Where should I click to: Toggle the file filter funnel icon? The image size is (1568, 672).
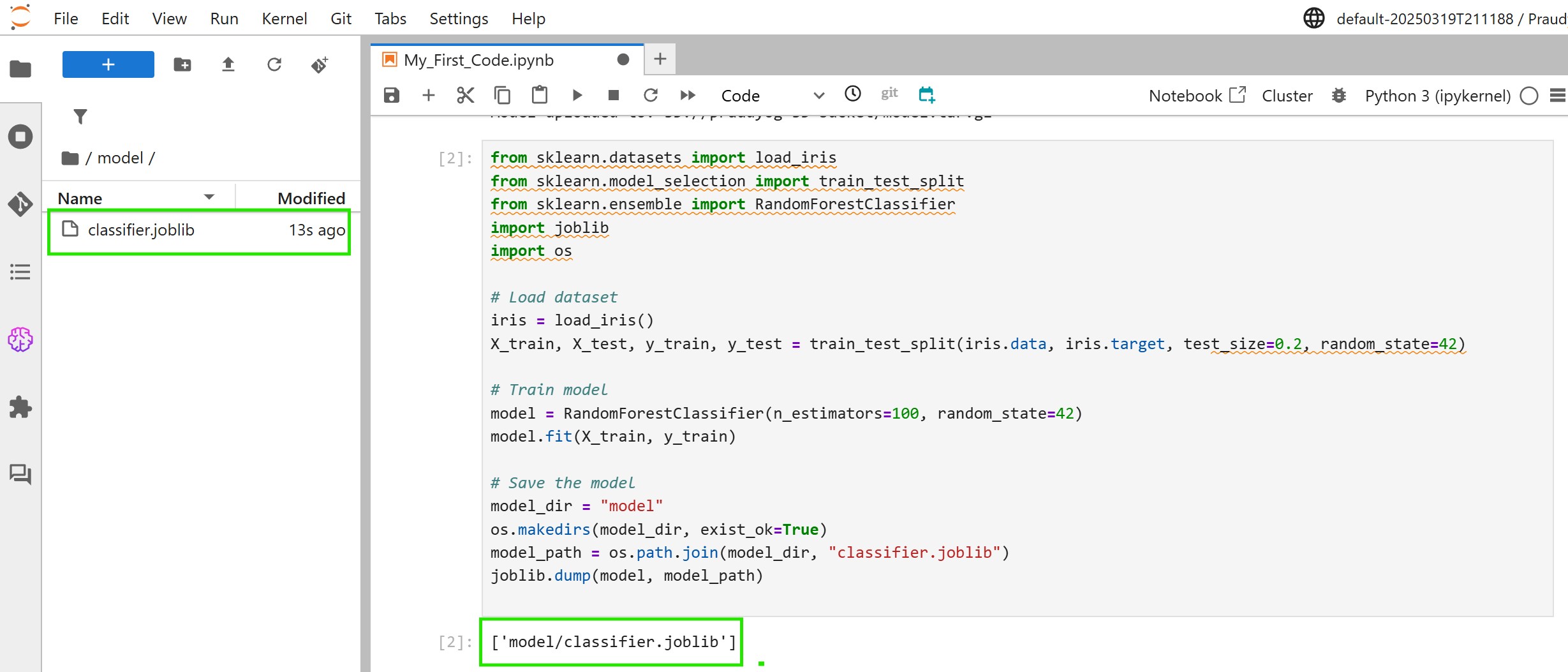tap(80, 117)
